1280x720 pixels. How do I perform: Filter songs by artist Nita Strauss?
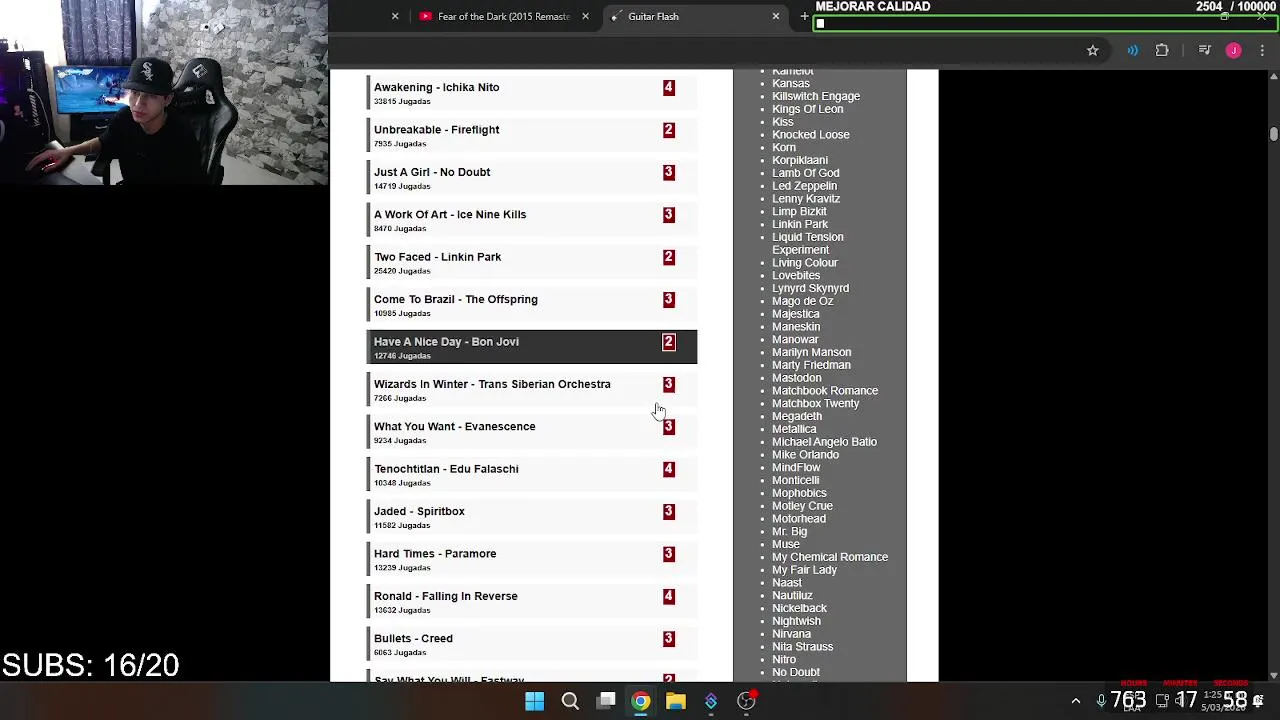click(x=802, y=647)
